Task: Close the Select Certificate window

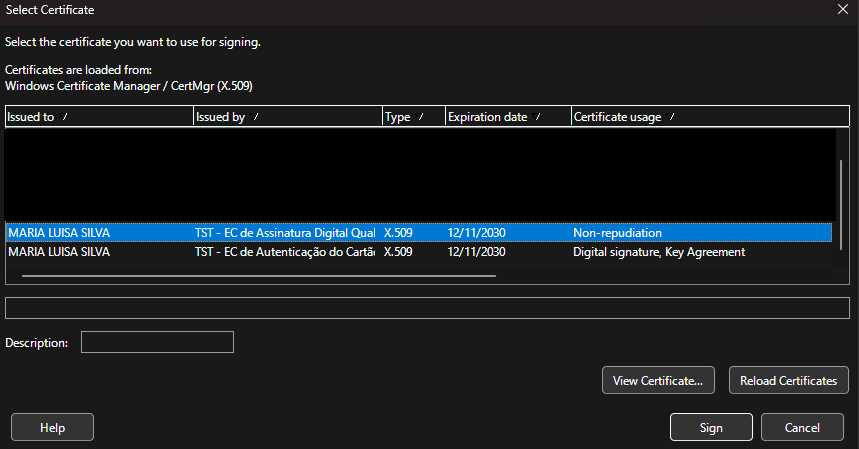Action: [842, 9]
